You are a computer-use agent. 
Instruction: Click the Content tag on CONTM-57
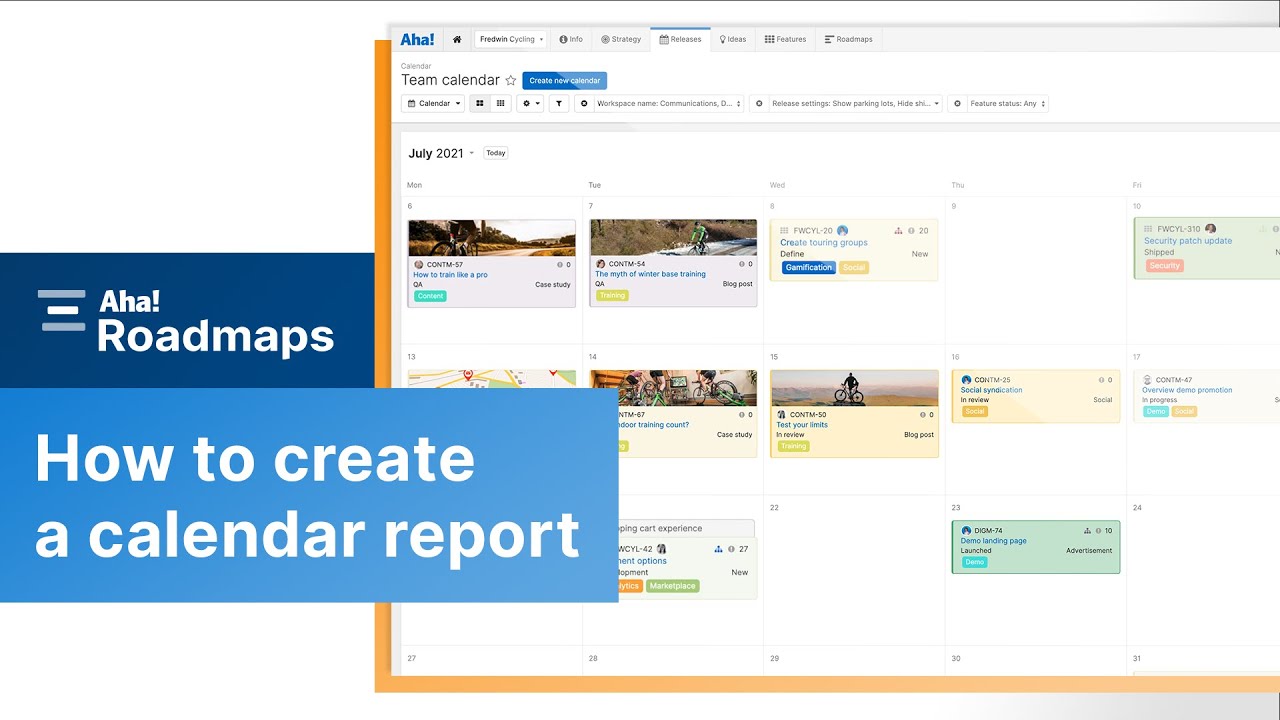(430, 296)
